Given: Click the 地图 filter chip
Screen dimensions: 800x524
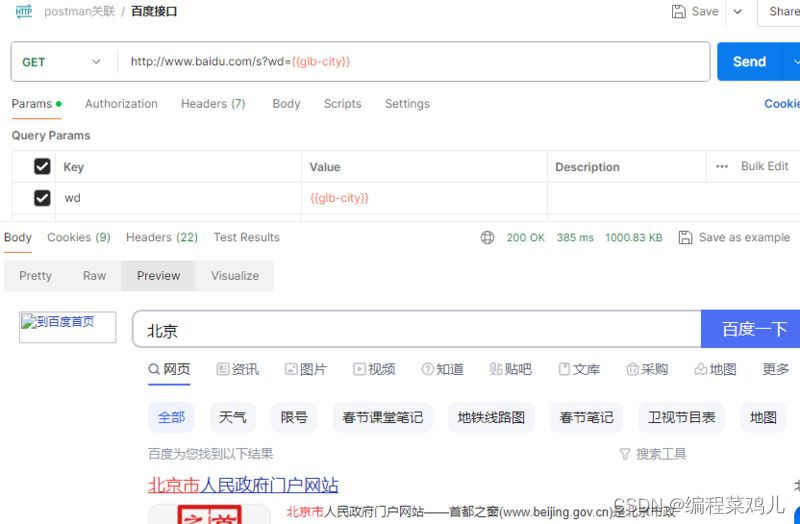Looking at the screenshot, I should click(763, 417).
